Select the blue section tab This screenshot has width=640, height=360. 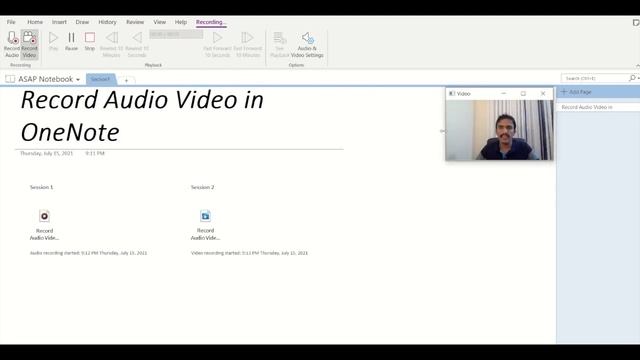pos(101,79)
